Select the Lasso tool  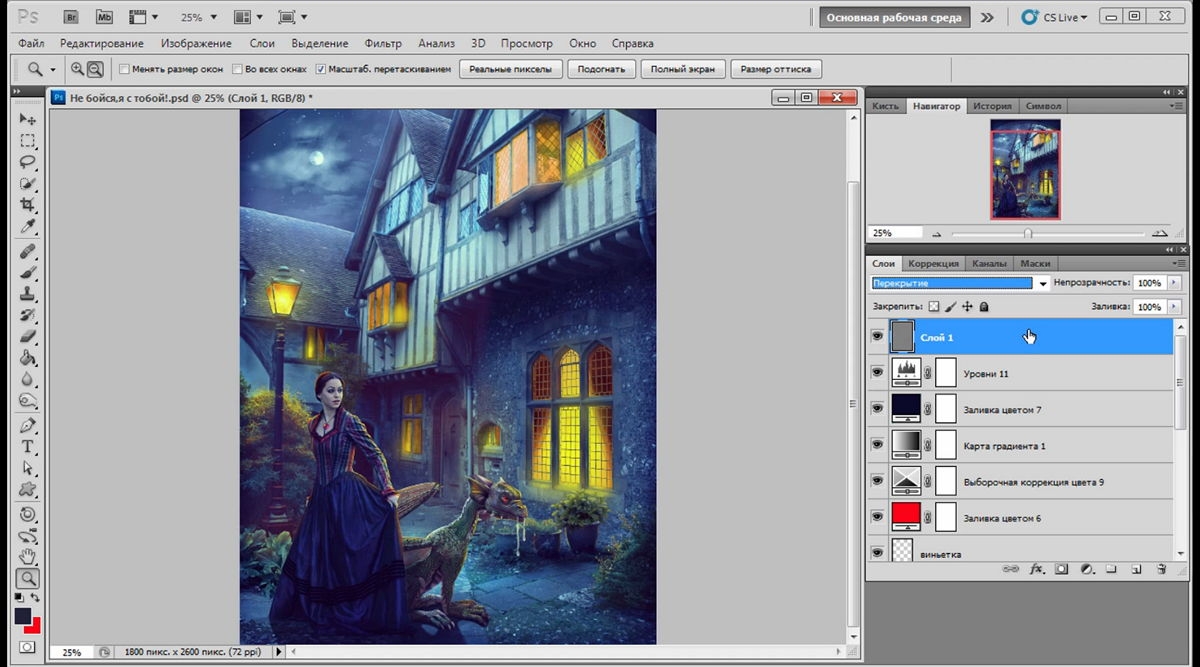(28, 162)
